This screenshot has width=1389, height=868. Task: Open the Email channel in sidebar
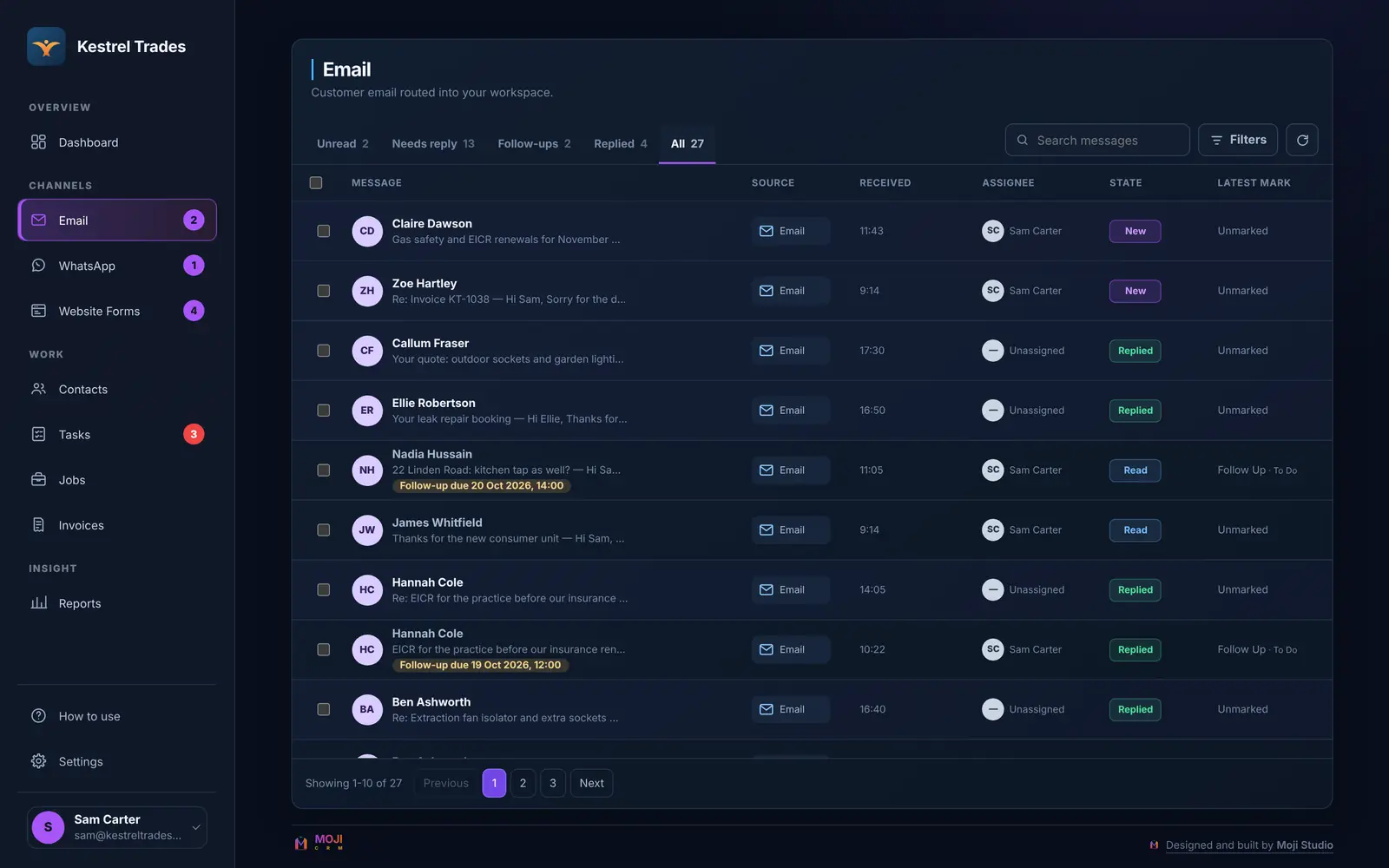point(117,220)
